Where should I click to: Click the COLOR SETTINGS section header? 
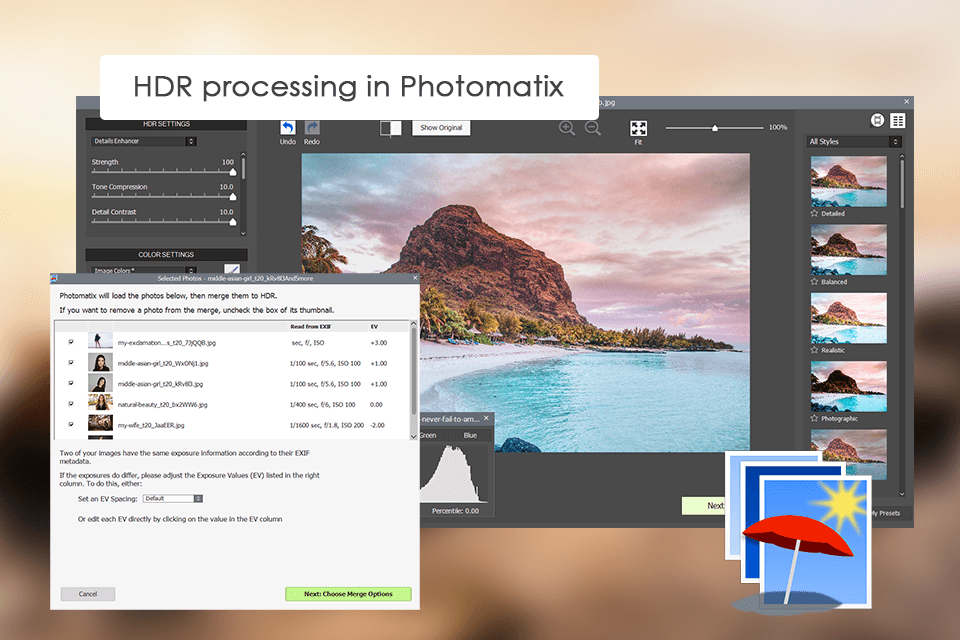(166, 254)
